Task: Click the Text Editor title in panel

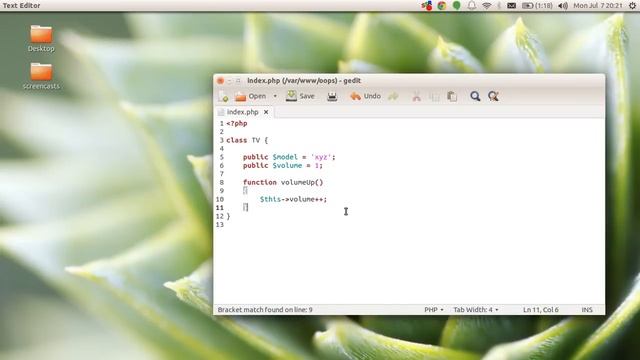Action: point(22,6)
